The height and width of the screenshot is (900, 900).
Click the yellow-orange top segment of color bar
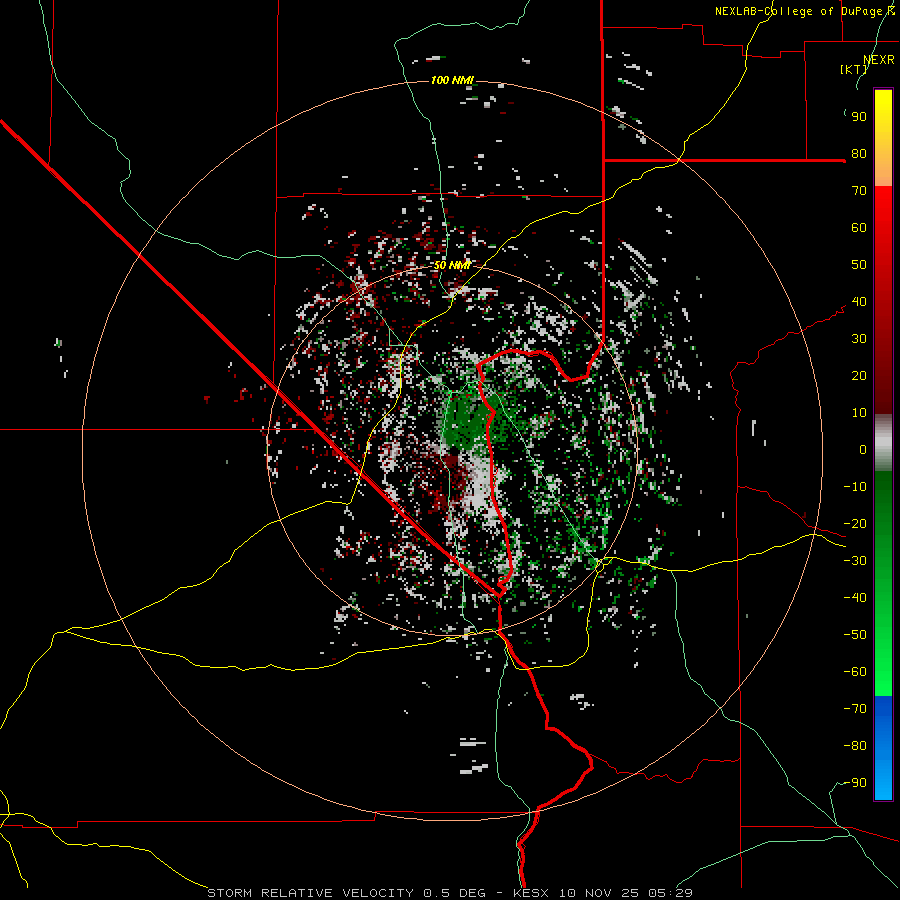click(883, 138)
